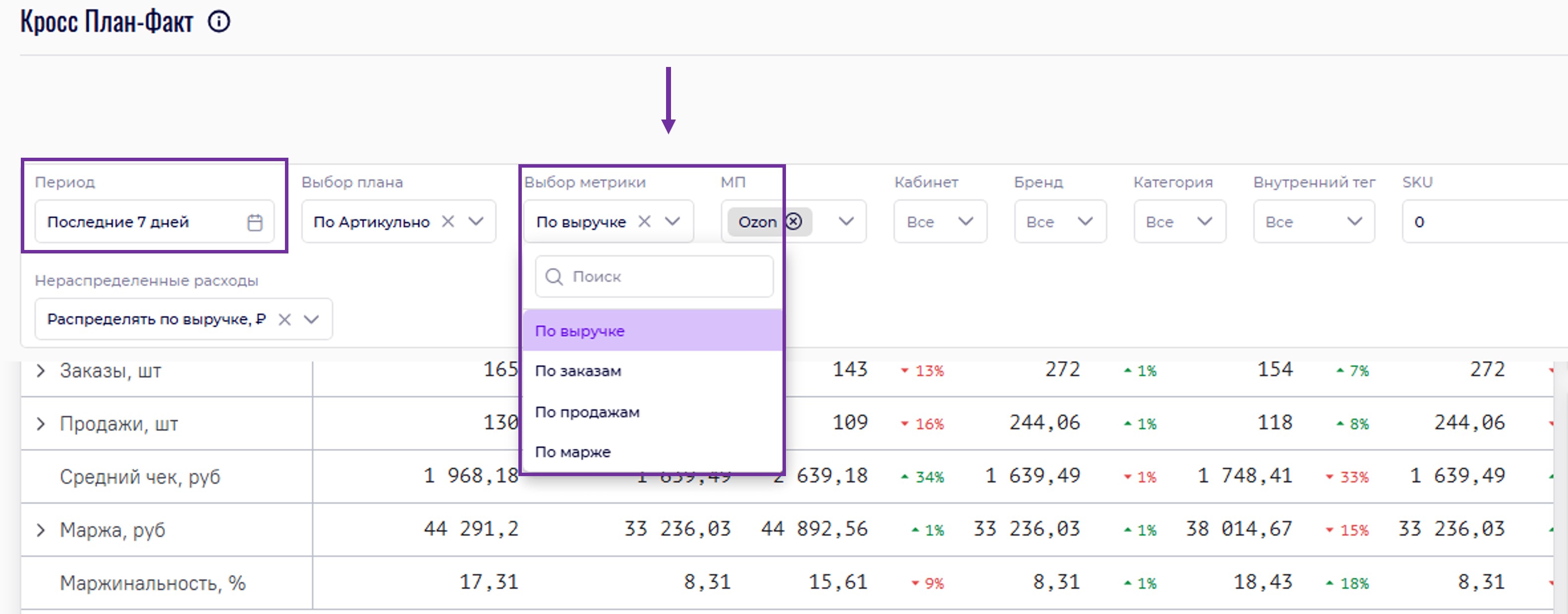Clear the По Артикульно plan selection
The width and height of the screenshot is (1568, 614).
click(x=448, y=222)
